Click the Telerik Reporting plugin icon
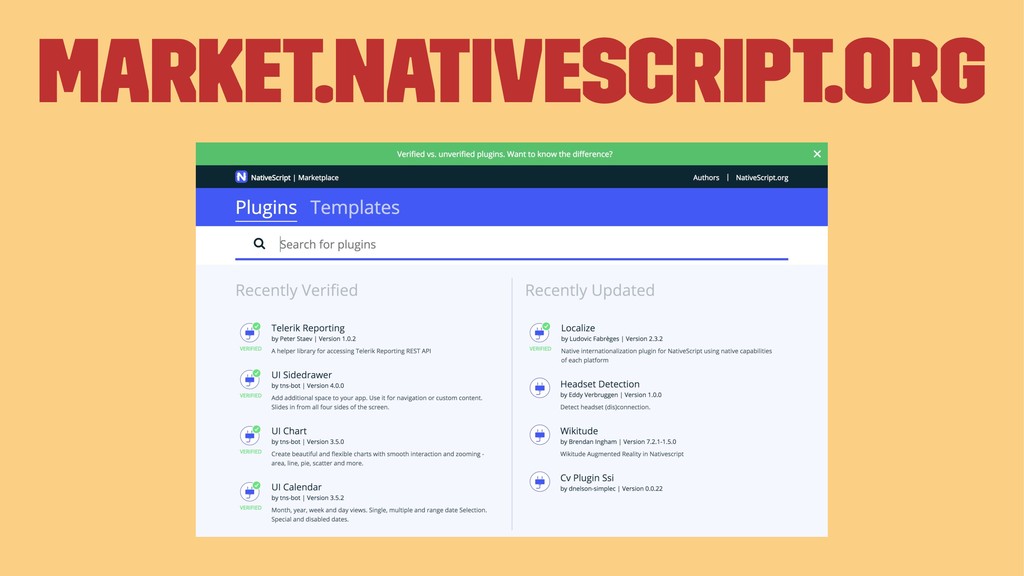The width and height of the screenshot is (1024, 576). [249, 332]
